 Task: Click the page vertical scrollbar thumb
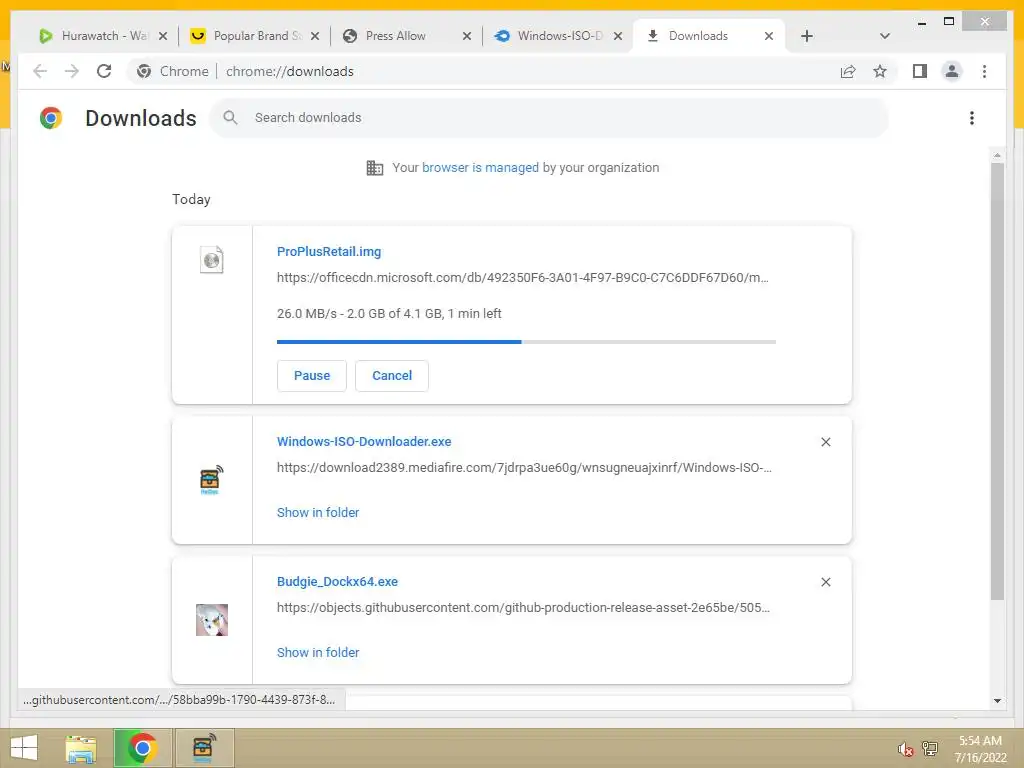click(x=997, y=382)
